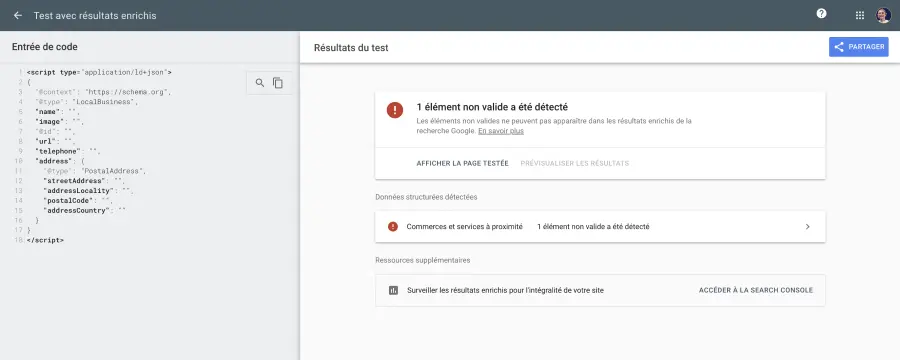Click the "addressCountry" code line
Screen dimensions: 900x360
pos(84,211)
